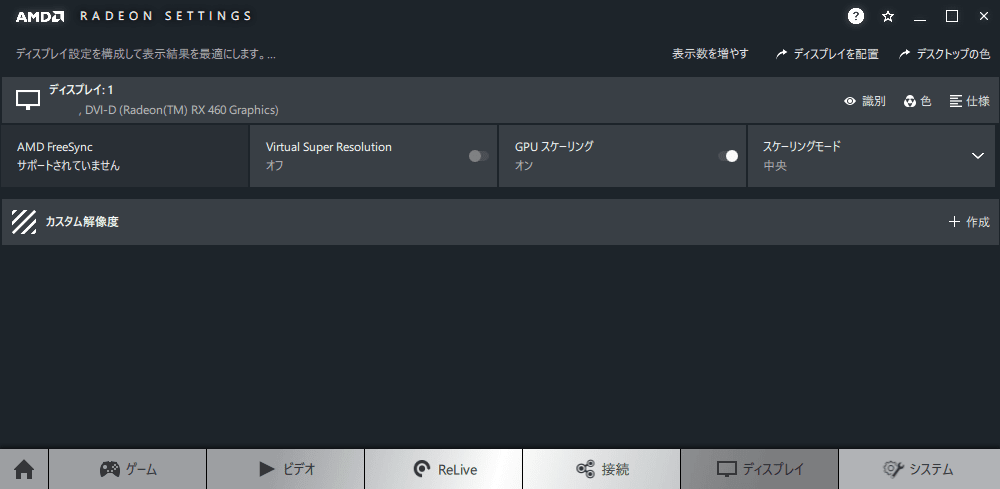Open デスクトップの色 link
Screen dimensions: 1000x489
coord(945,54)
